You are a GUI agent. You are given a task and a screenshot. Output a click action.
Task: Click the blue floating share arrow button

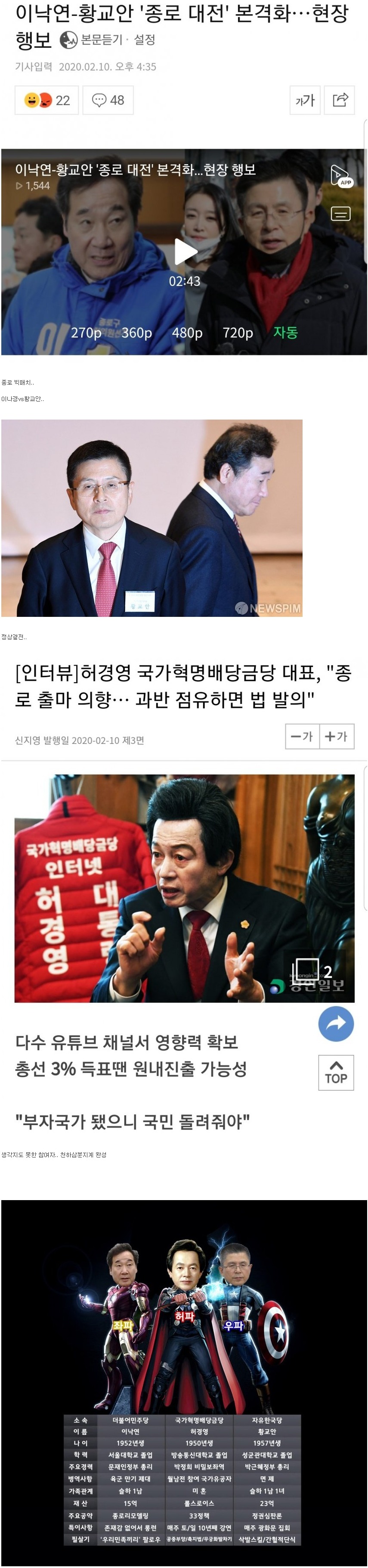click(336, 1023)
